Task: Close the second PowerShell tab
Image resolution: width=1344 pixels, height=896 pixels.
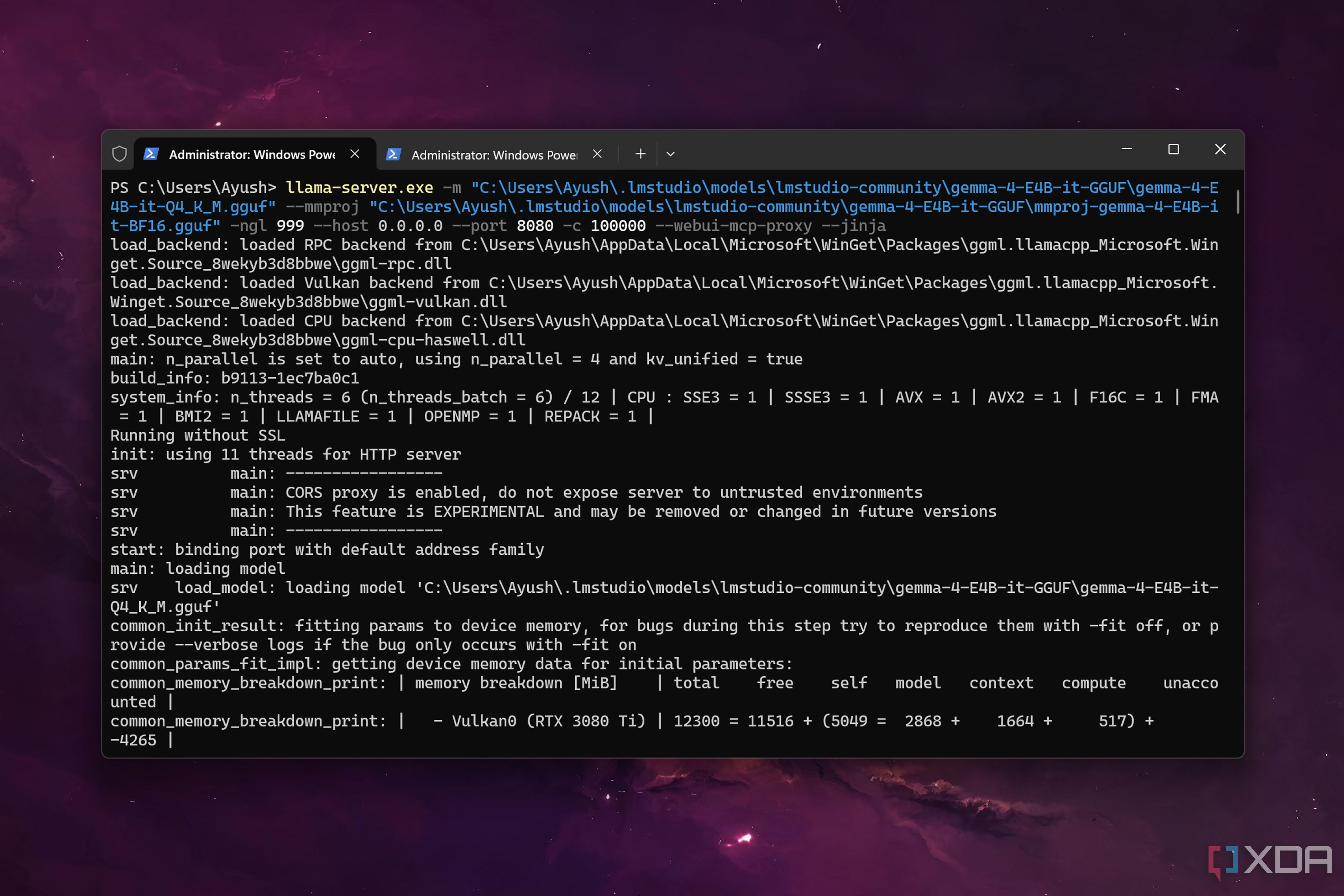Action: tap(597, 154)
